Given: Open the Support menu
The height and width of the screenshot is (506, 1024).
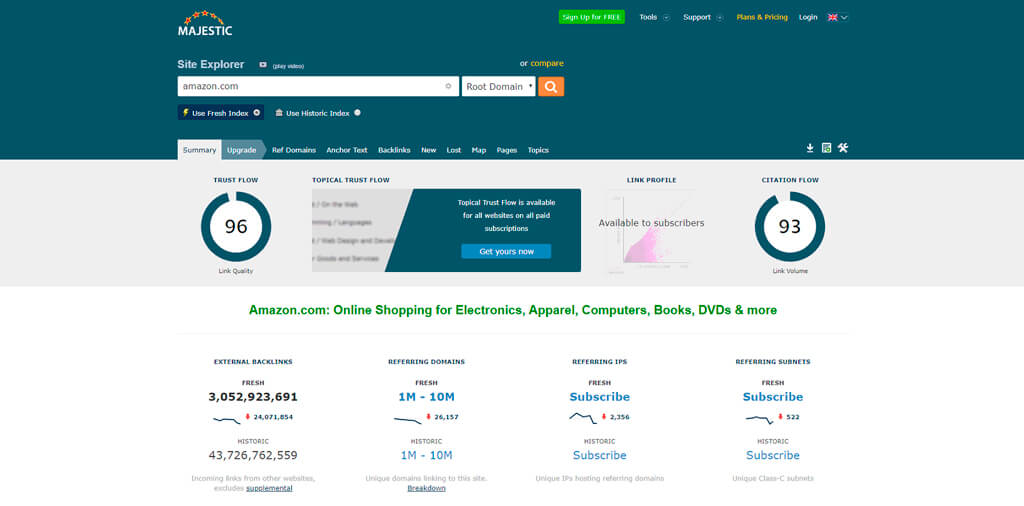Looking at the screenshot, I should 697,17.
